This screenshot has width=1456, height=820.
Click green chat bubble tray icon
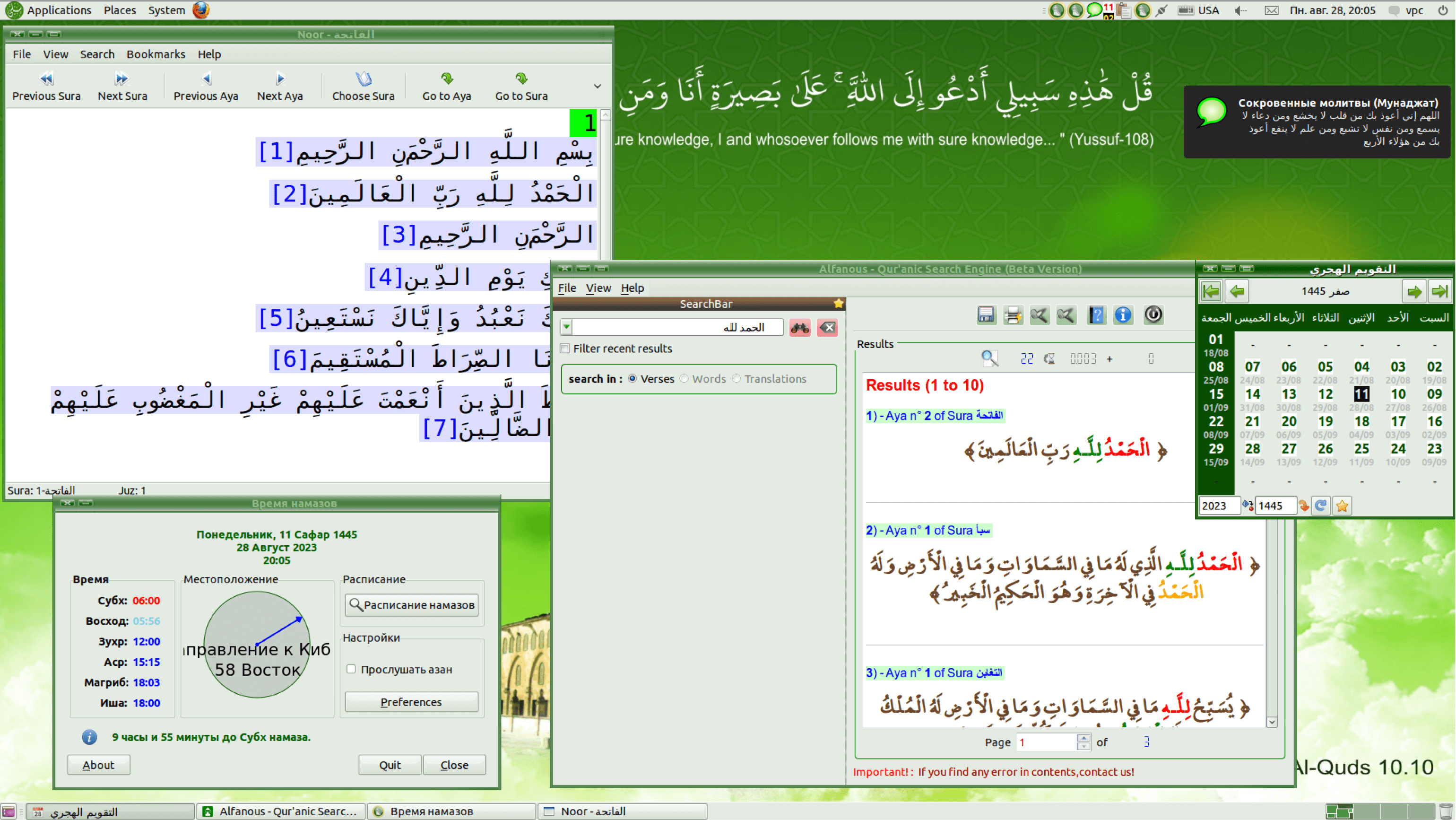pos(1094,9)
